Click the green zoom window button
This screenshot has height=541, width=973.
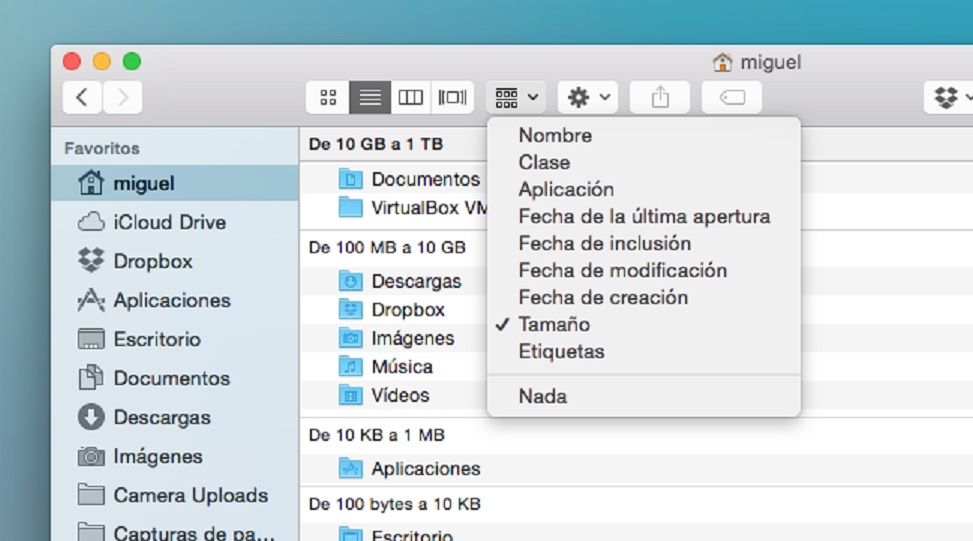coord(132,62)
